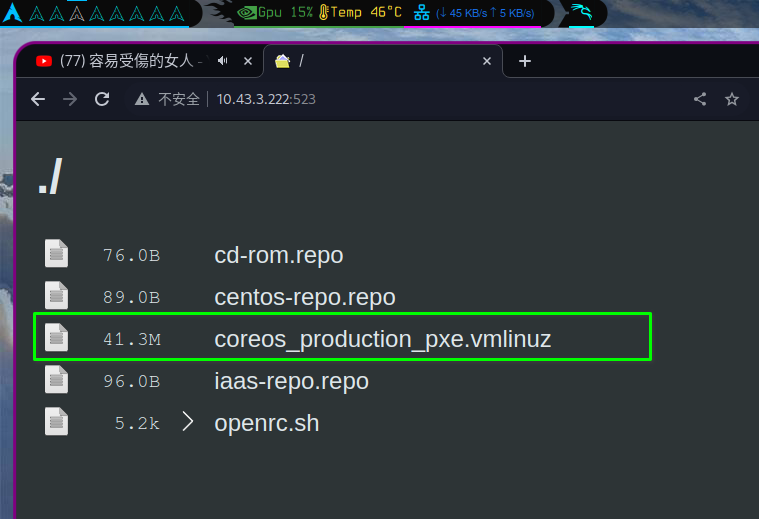
Task: Click the file icon for iaas-repo.repo
Action: [x=57, y=380]
